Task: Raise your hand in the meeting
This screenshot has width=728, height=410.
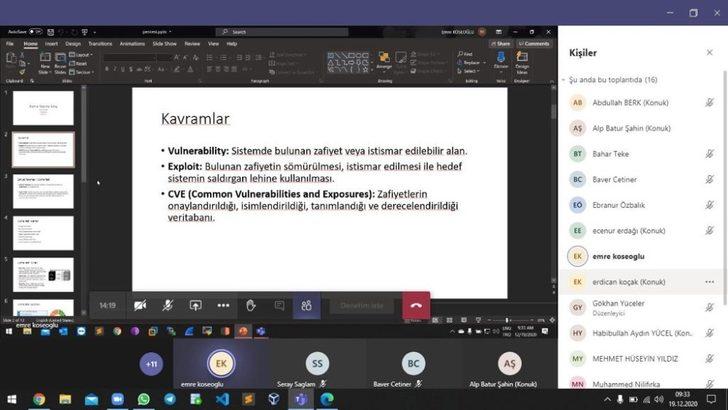Action: click(251, 305)
